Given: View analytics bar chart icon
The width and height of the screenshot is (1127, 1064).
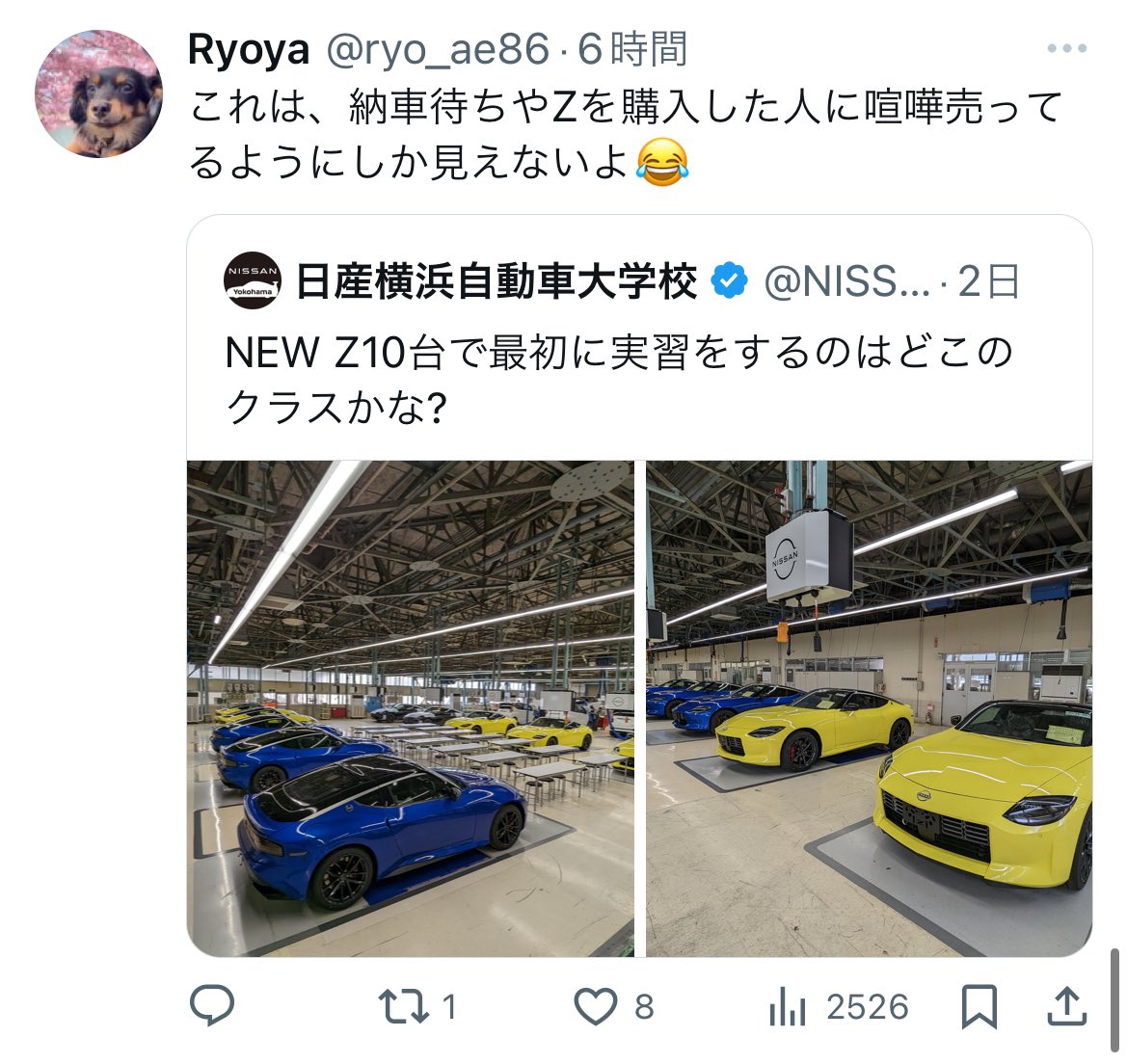Looking at the screenshot, I should pyautogui.click(x=787, y=1006).
